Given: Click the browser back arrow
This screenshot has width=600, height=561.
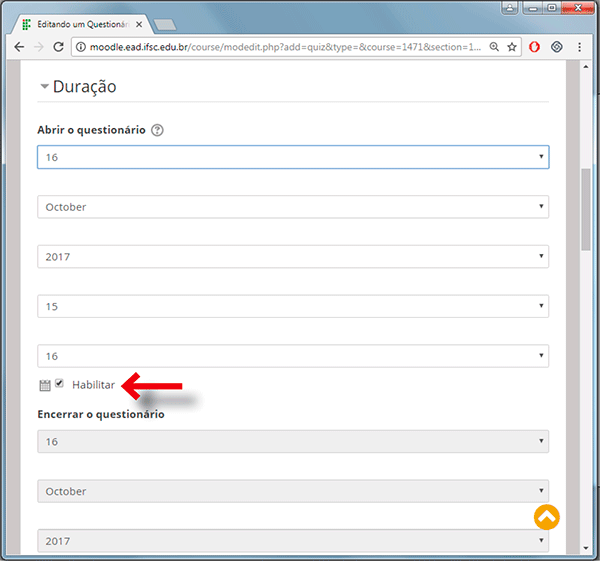Looking at the screenshot, I should 20,47.
